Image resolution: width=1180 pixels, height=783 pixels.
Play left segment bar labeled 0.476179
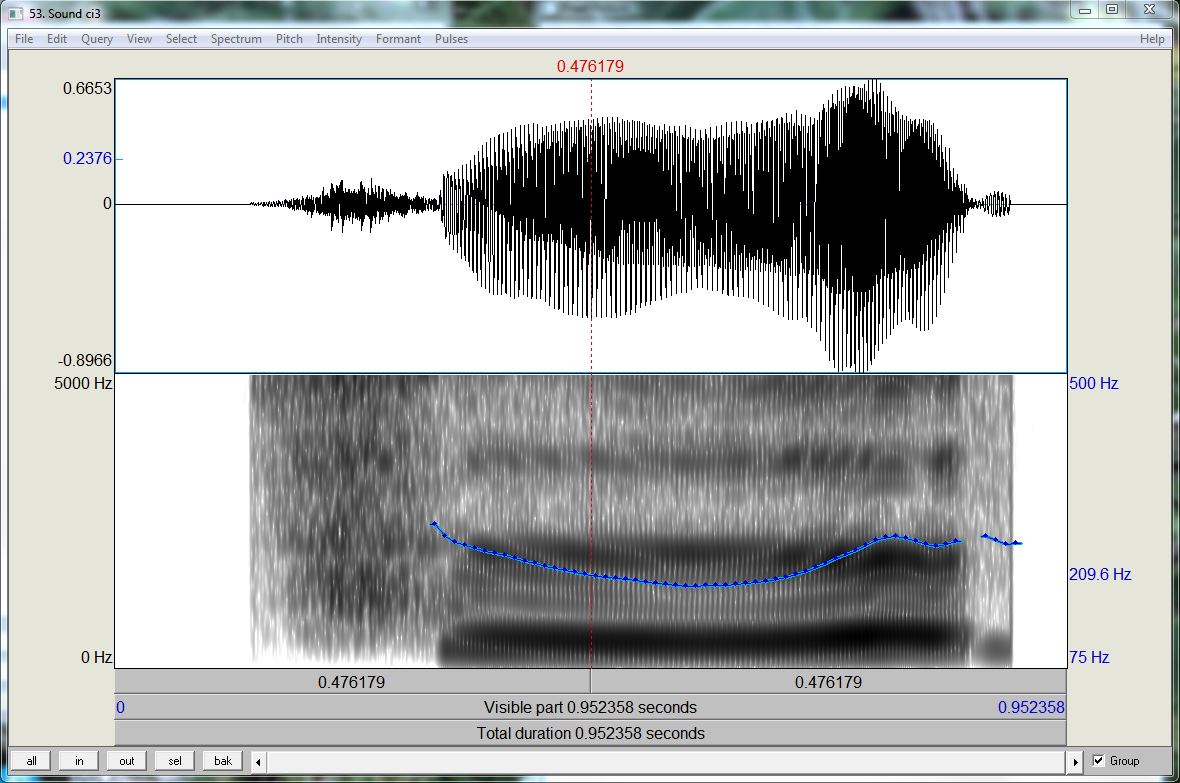click(352, 682)
